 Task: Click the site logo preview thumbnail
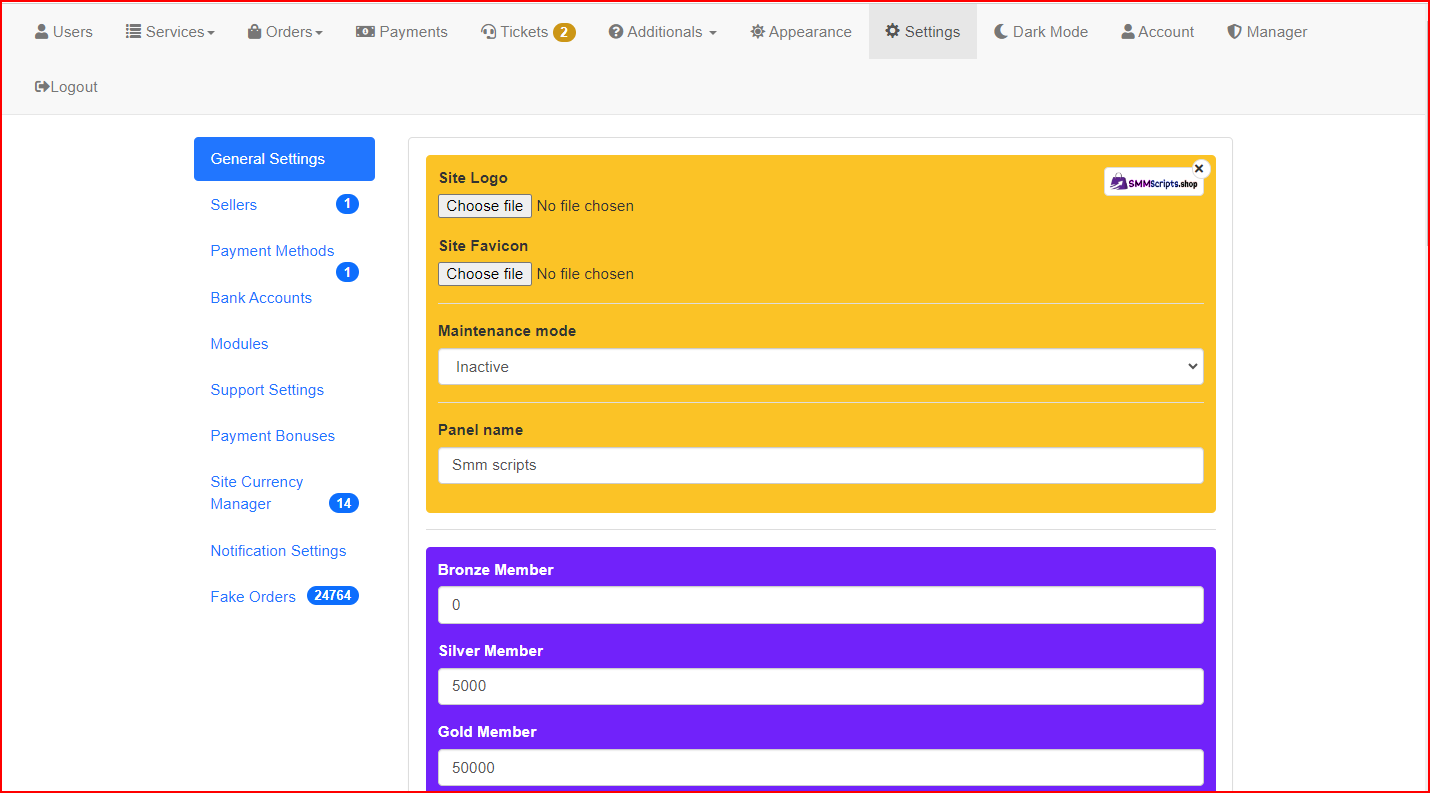click(1153, 183)
